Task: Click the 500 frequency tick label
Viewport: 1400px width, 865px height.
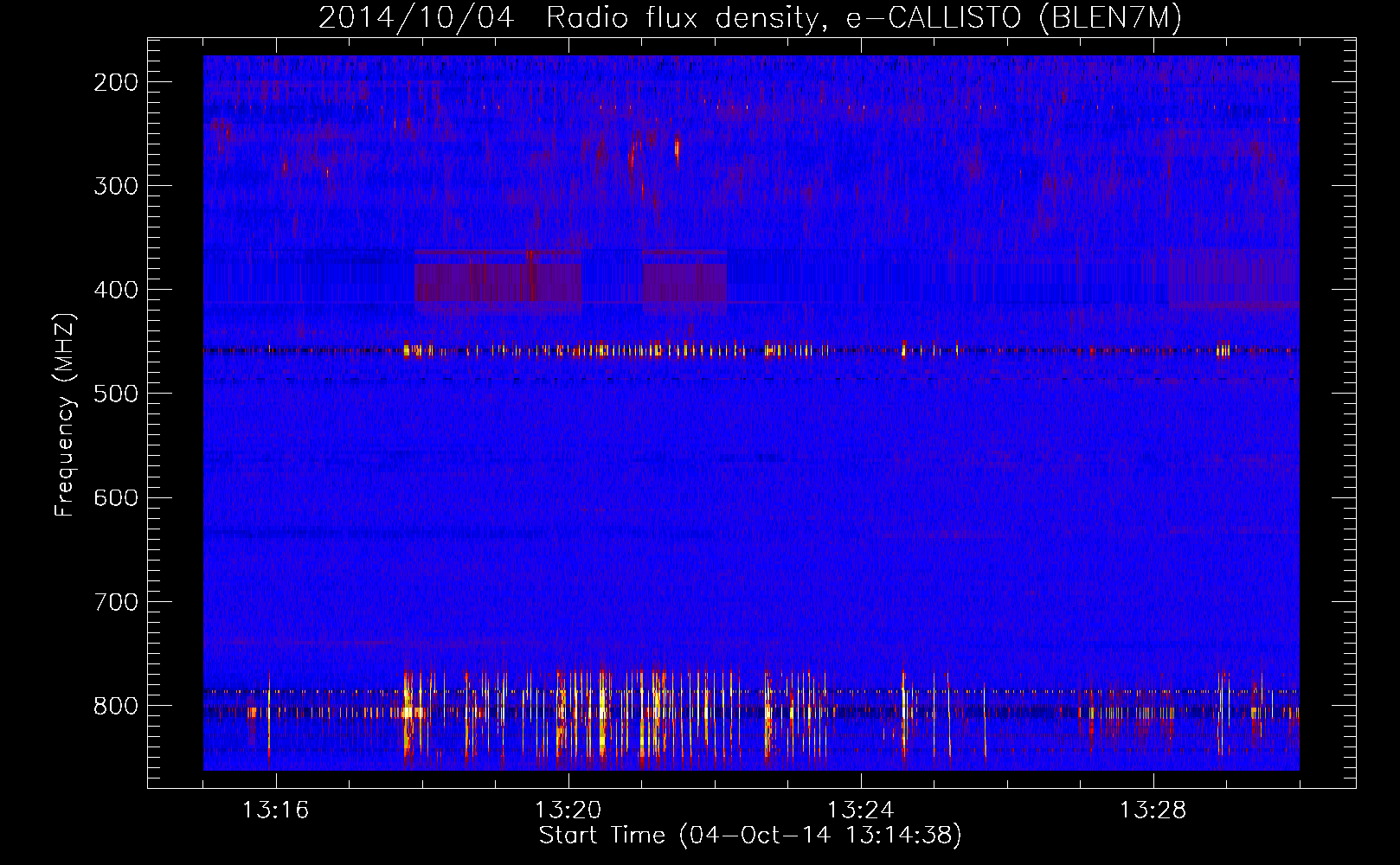Action: coord(116,394)
